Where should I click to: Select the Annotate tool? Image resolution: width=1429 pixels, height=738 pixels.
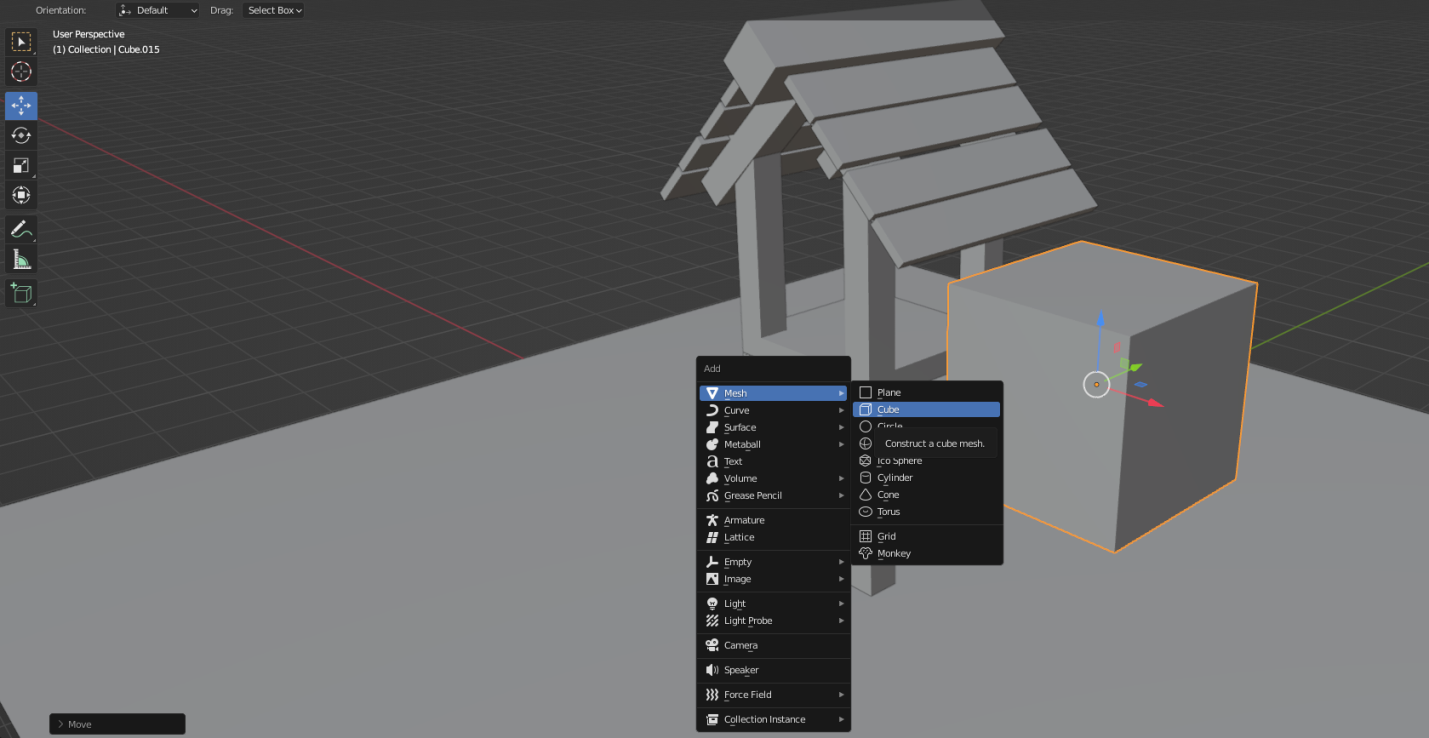[21, 229]
